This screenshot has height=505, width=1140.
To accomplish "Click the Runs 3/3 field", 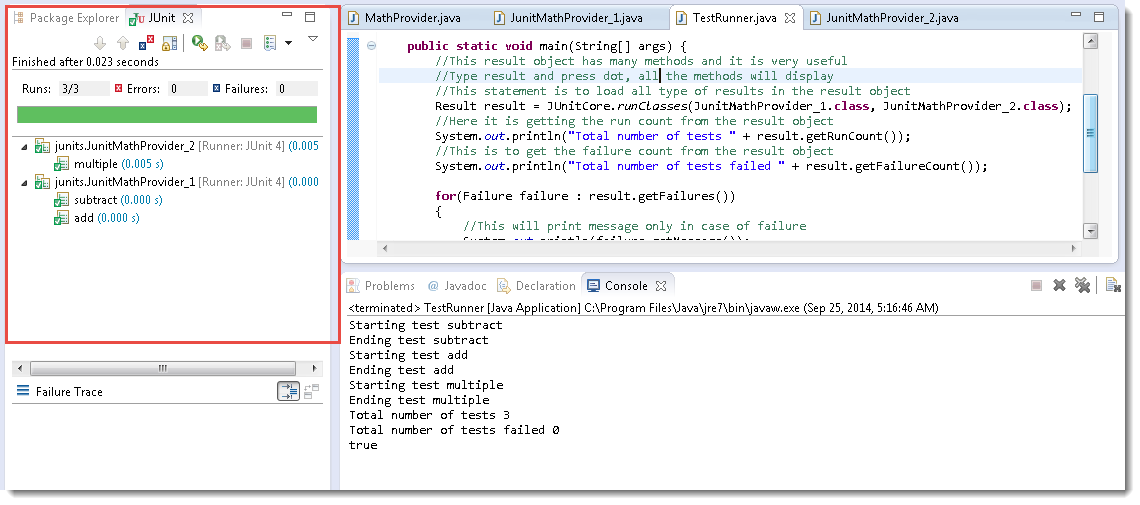I will pos(84,89).
